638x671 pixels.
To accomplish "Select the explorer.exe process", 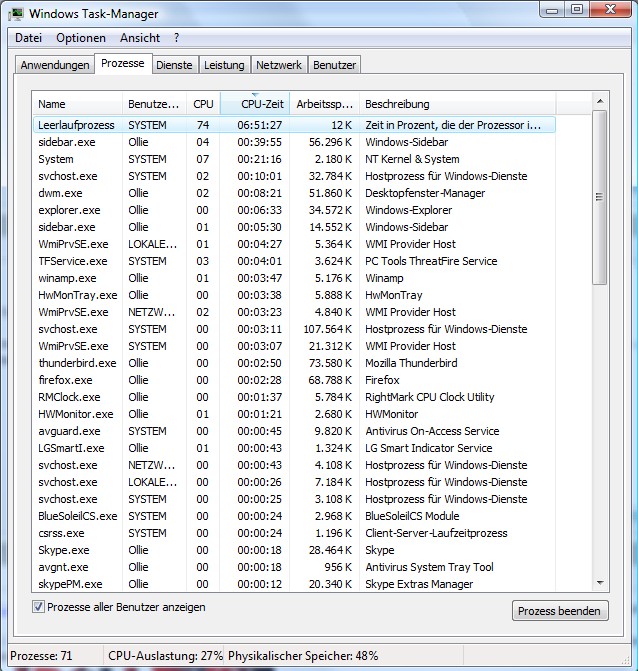I will pyautogui.click(x=294, y=210).
